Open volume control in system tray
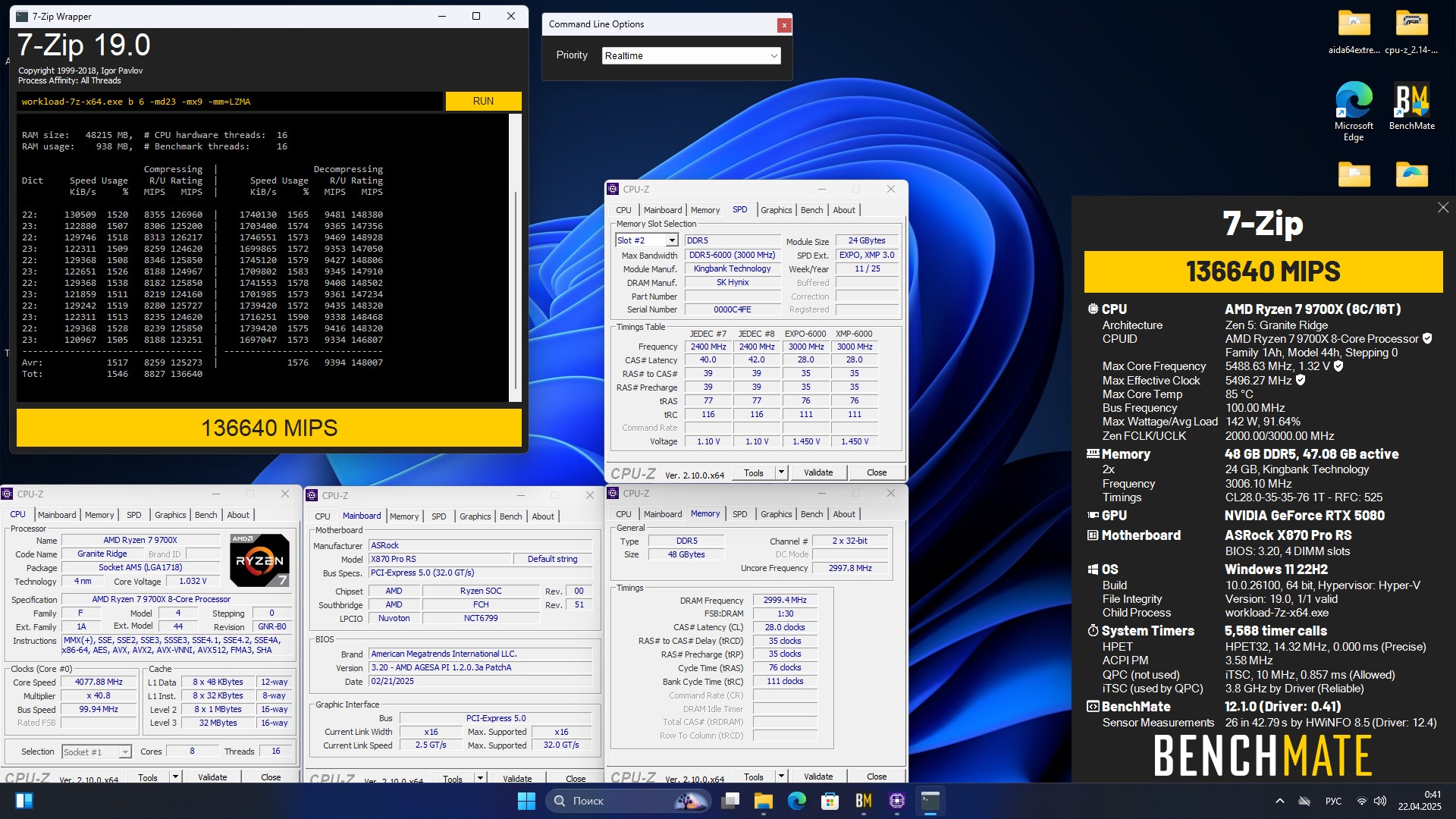This screenshot has width=1456, height=819. point(1380,801)
